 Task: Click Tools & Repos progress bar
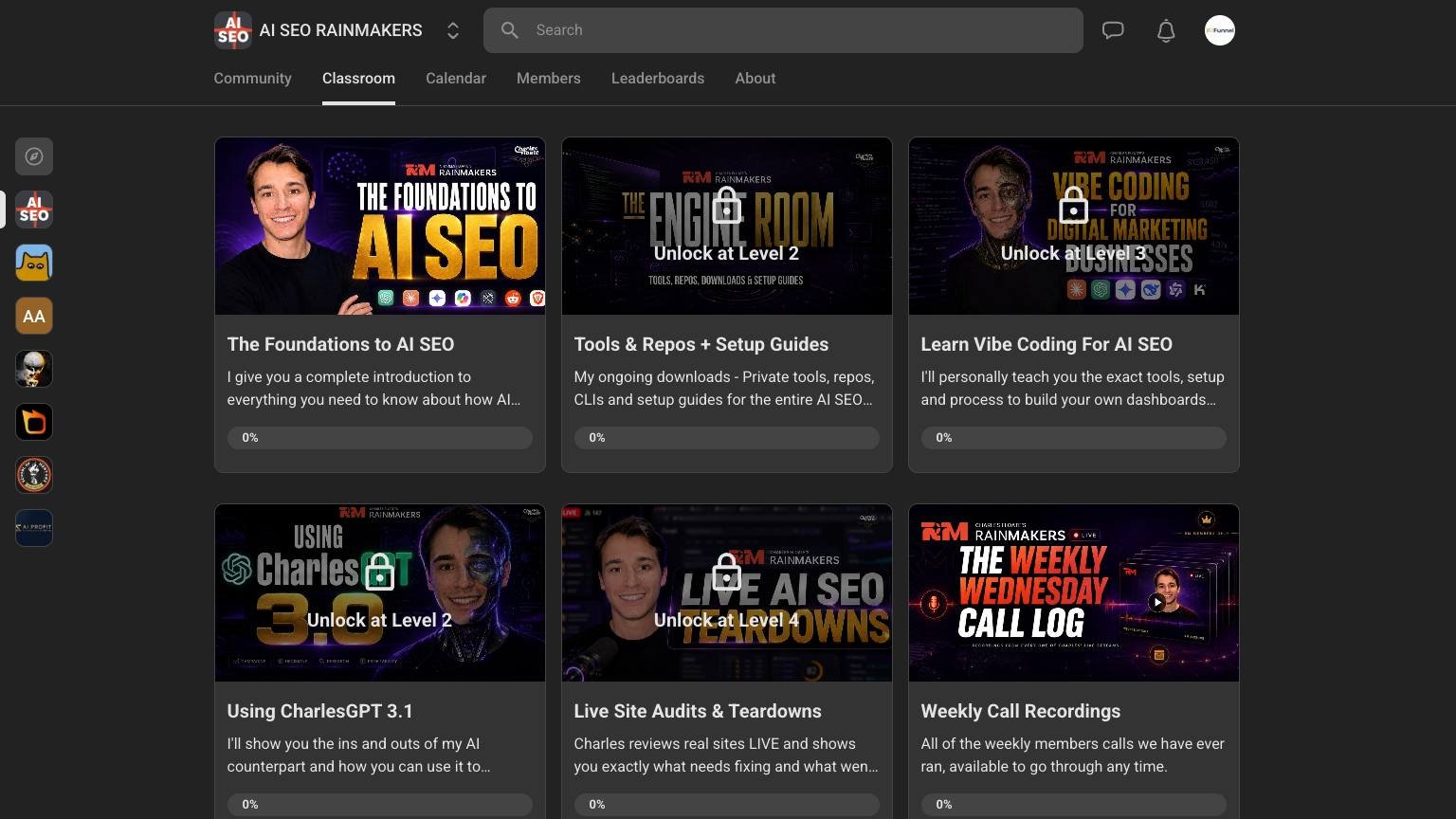click(x=727, y=438)
